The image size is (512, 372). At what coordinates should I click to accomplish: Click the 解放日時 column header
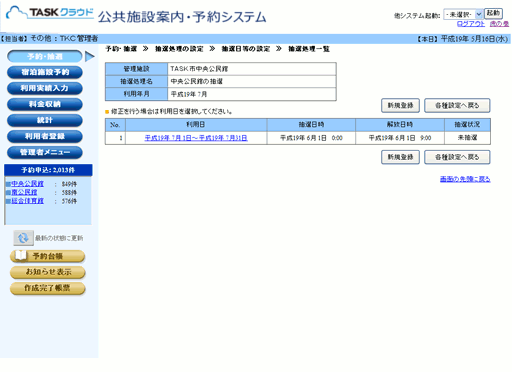click(400, 125)
